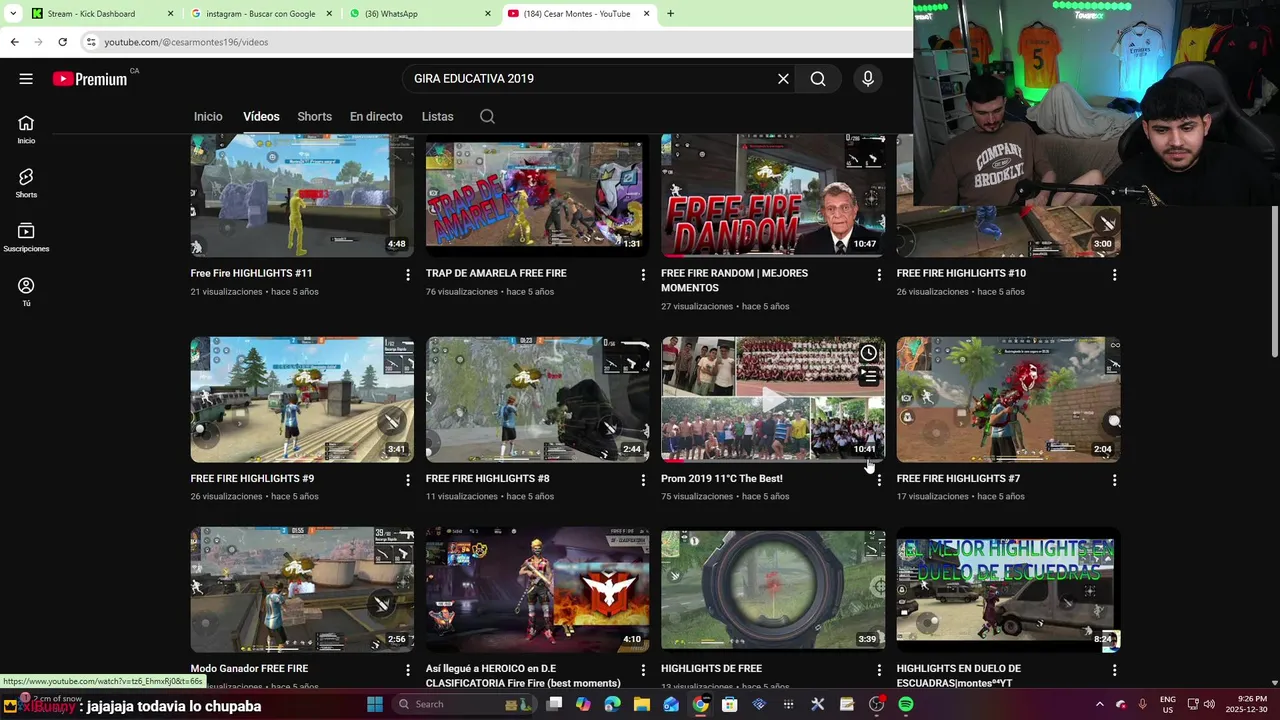Open Task View from the taskbar
The image size is (1280, 720).
[554, 704]
